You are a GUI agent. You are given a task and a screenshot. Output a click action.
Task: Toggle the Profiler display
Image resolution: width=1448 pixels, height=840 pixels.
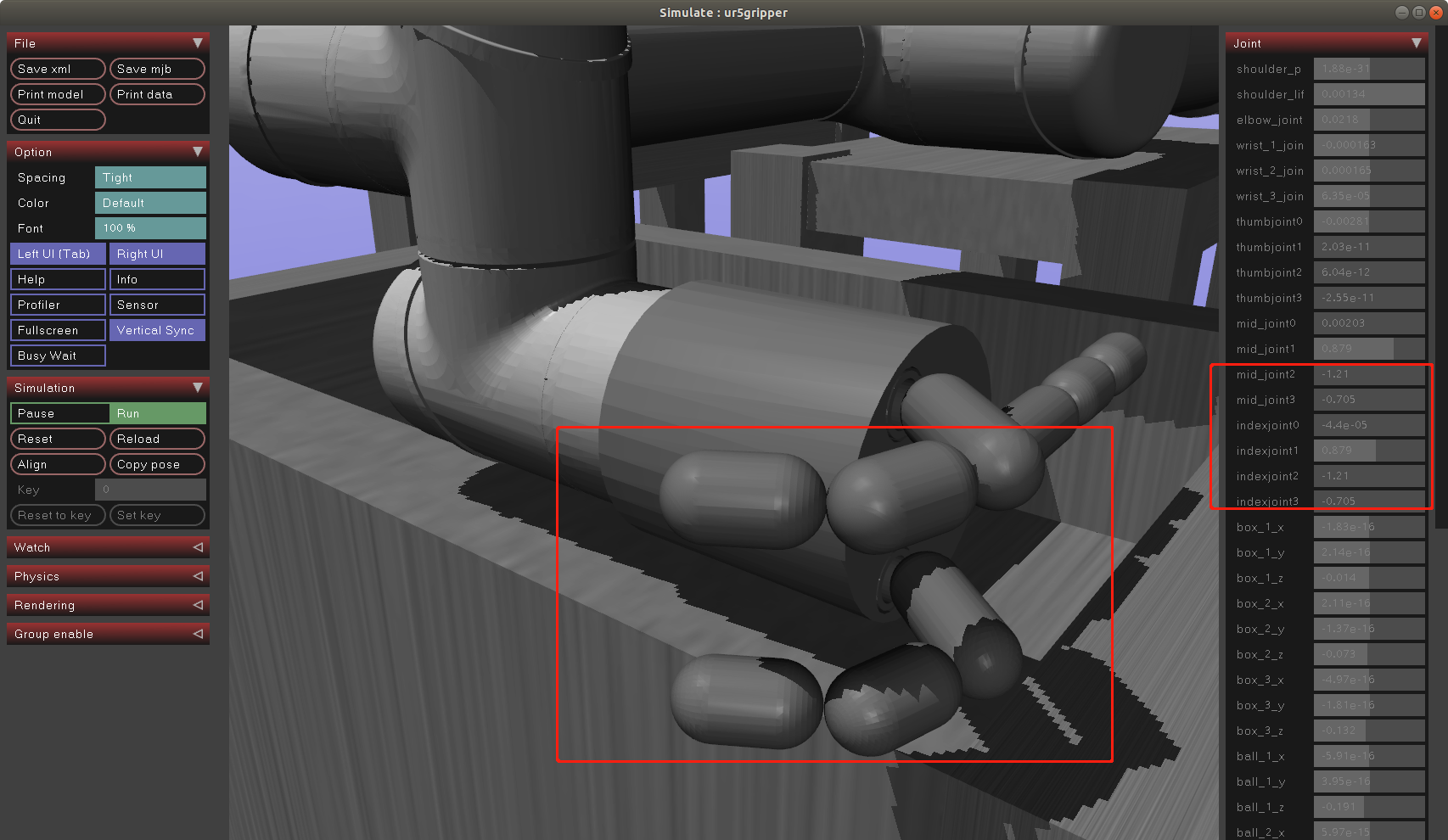pyautogui.click(x=58, y=305)
